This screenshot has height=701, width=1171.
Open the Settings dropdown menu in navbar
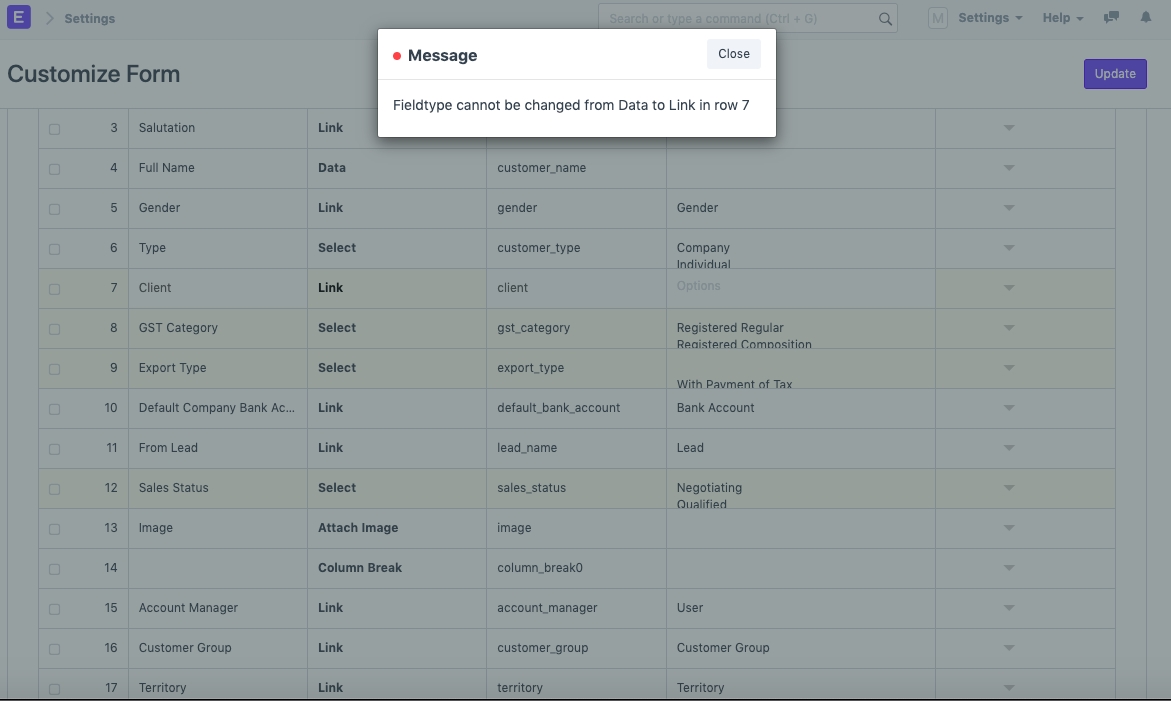pos(989,18)
